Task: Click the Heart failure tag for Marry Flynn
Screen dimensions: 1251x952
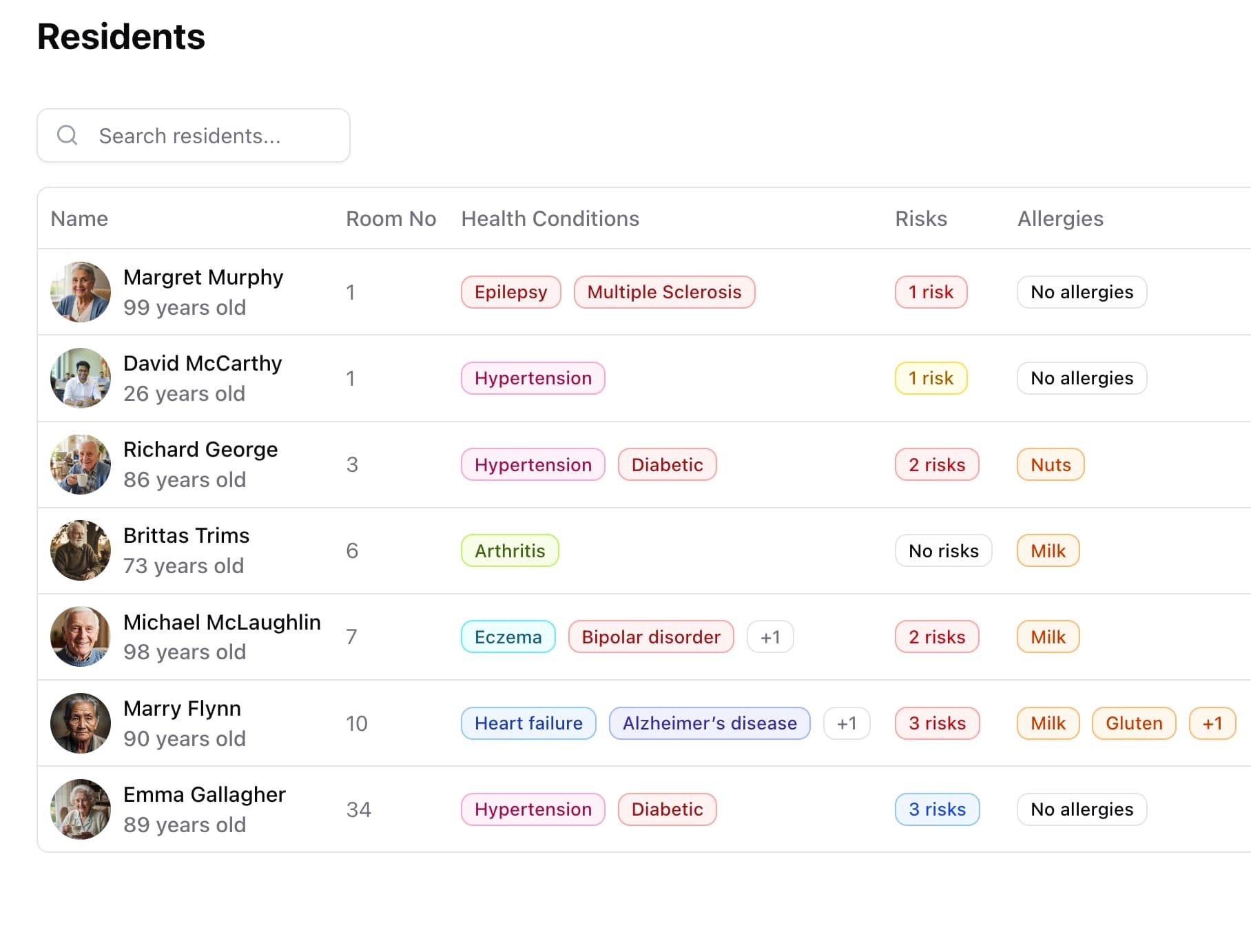Action: 528,723
